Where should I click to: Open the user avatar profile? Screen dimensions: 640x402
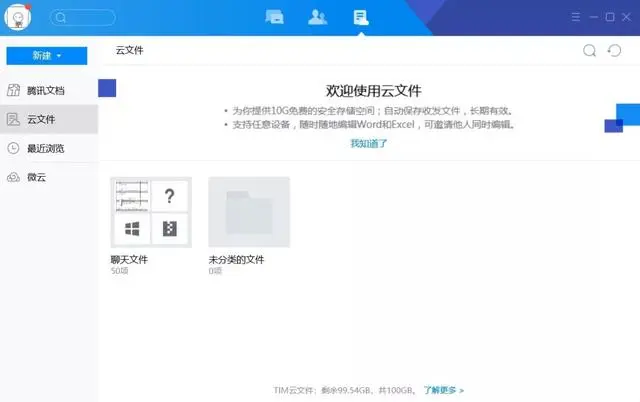pos(17,18)
